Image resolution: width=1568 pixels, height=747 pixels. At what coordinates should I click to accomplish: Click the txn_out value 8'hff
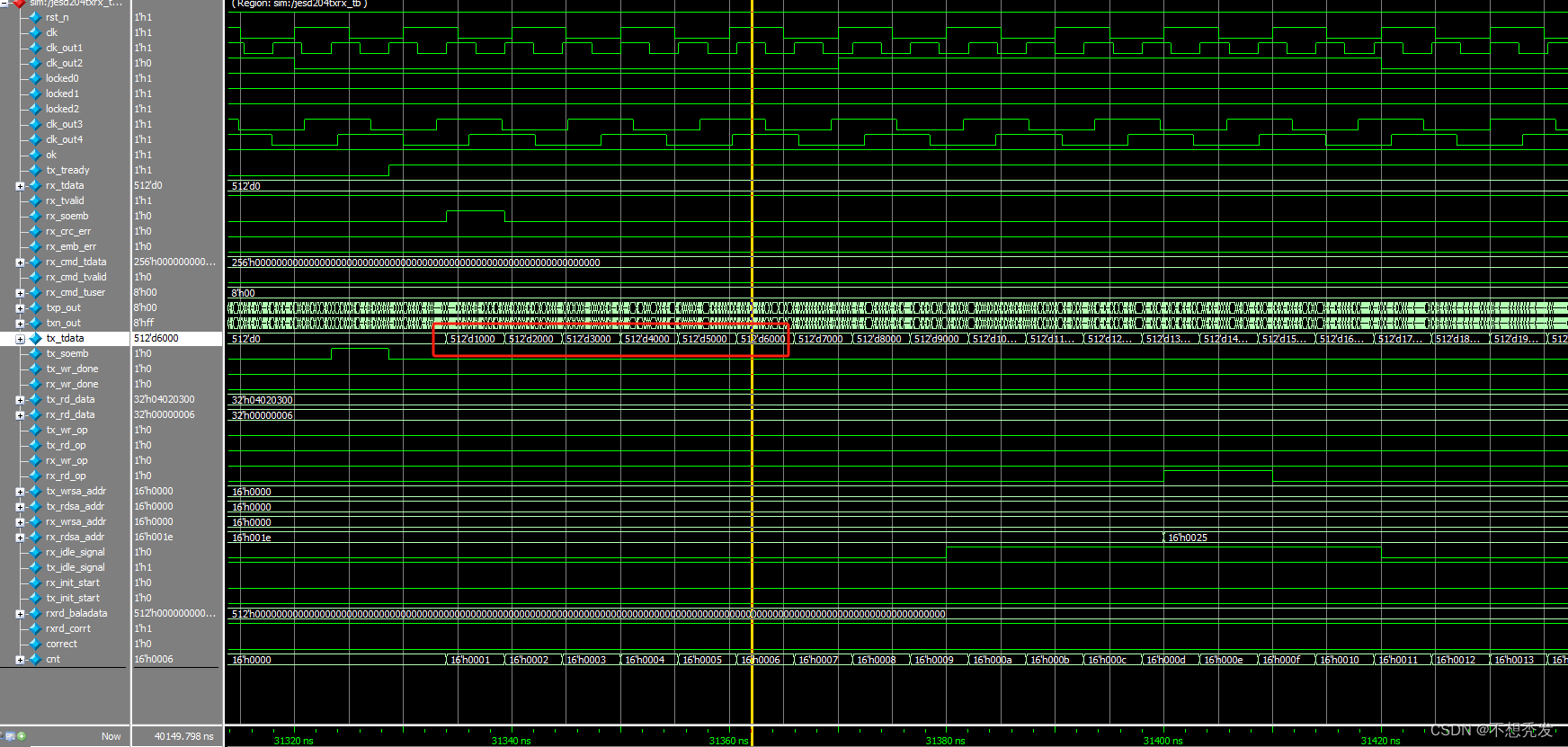[144, 323]
